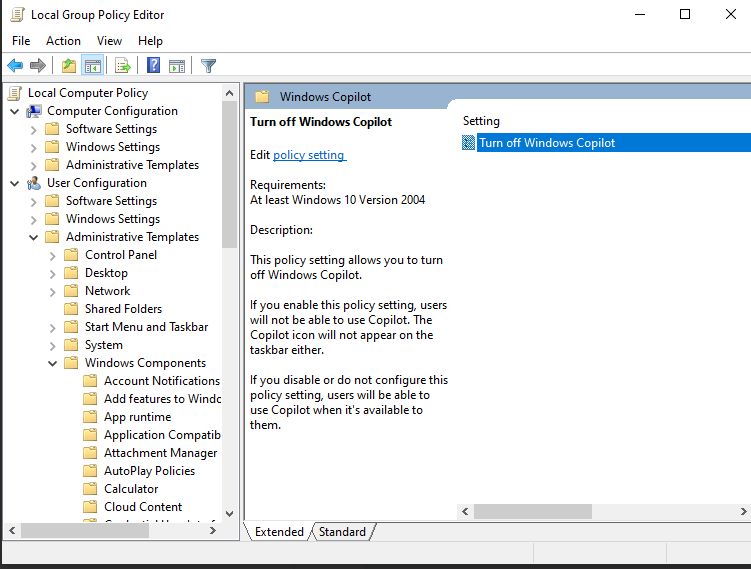The width and height of the screenshot is (751, 569).
Task: Collapse the Computer Configuration node
Action: pos(15,112)
